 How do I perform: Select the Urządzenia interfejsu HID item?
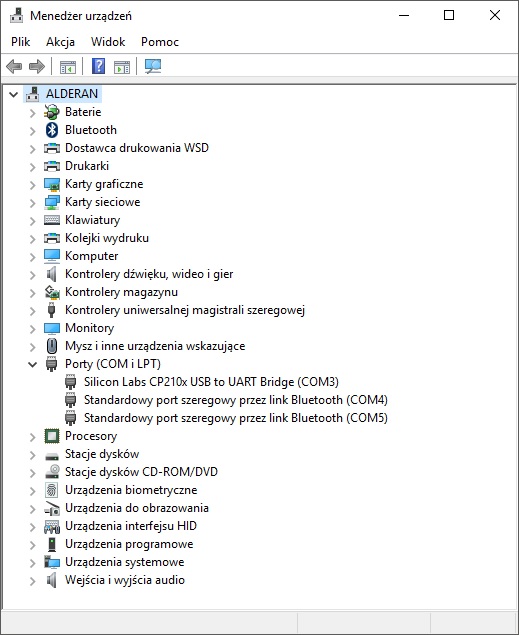(131, 526)
